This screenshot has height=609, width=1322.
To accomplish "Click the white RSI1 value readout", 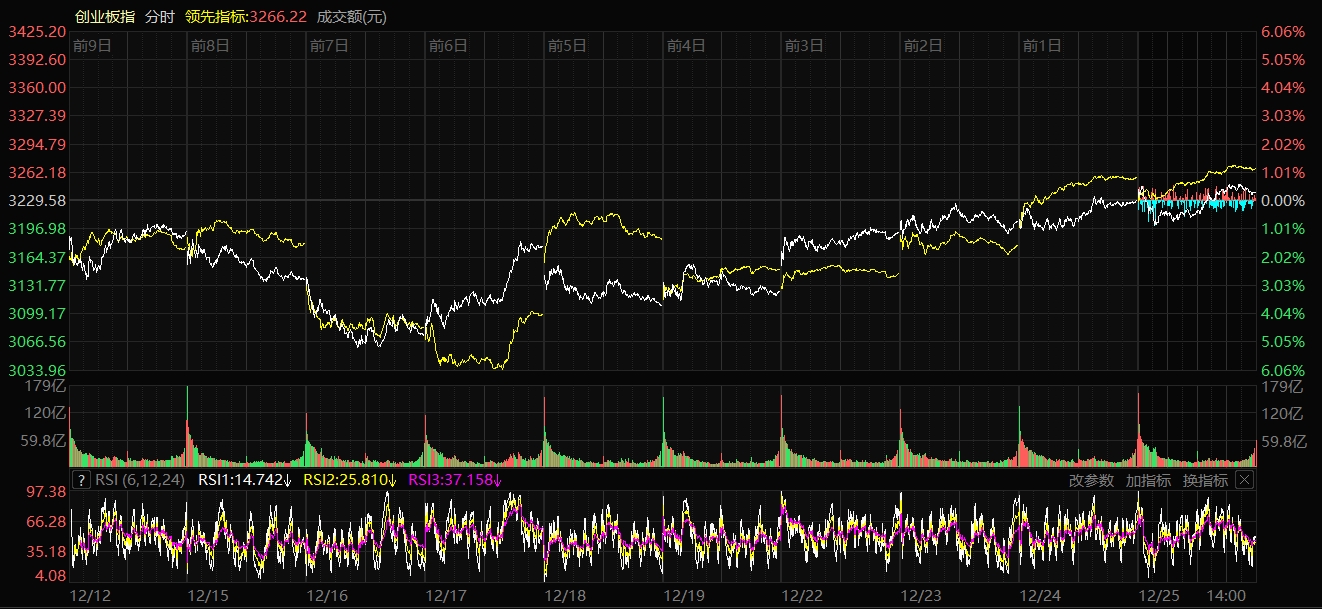I will pos(245,480).
